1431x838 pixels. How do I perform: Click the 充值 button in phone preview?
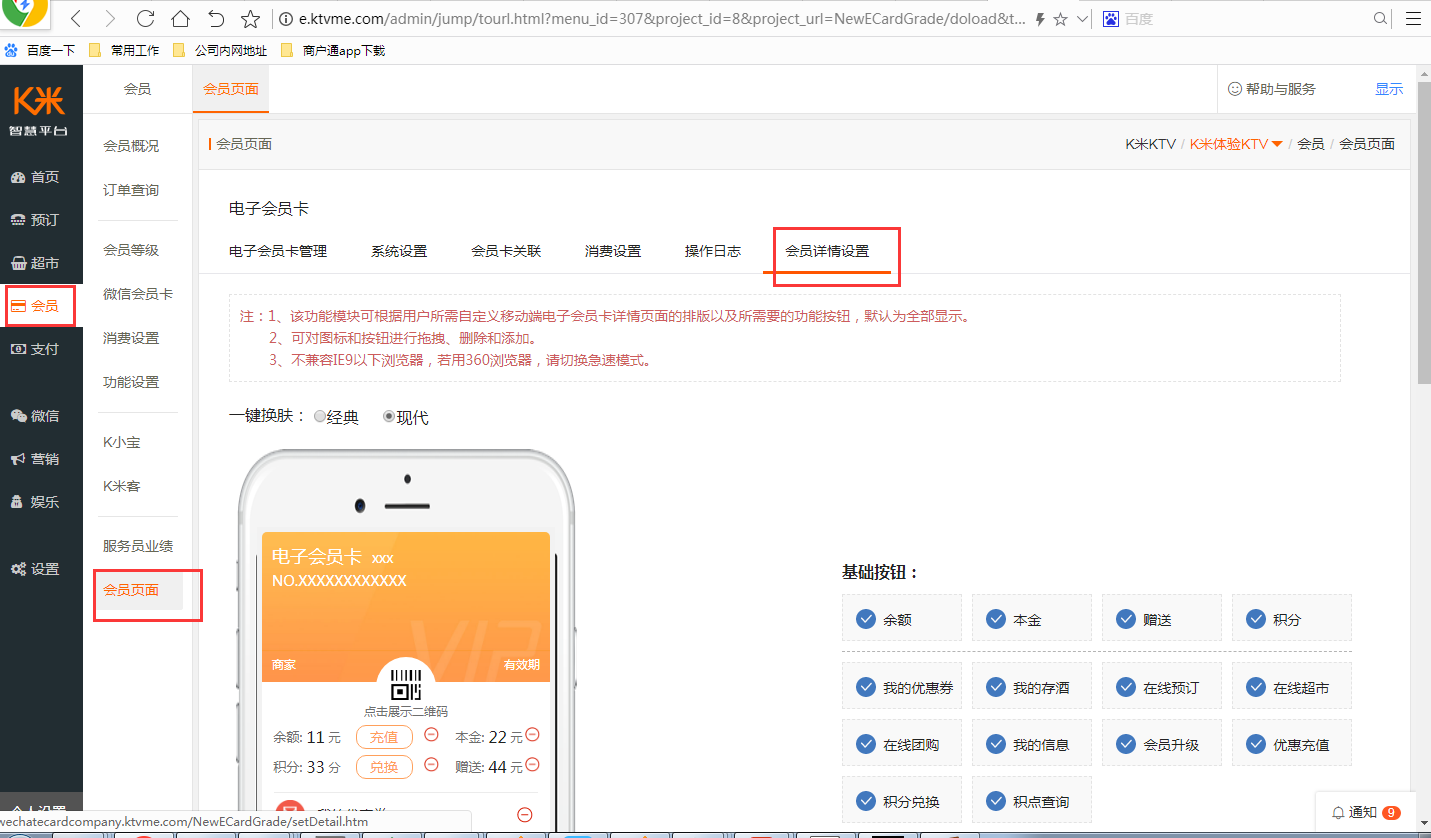(384, 737)
